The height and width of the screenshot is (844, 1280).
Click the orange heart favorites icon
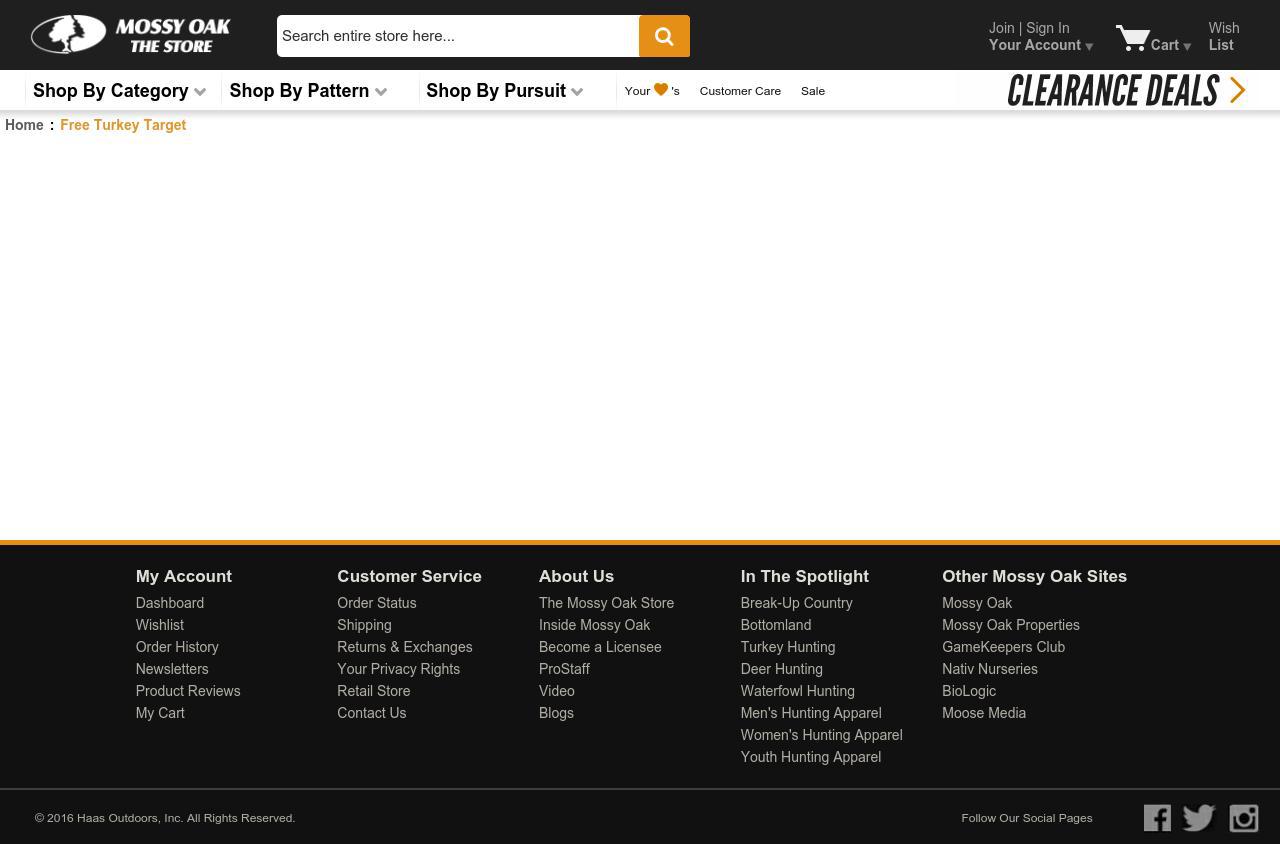(x=661, y=90)
